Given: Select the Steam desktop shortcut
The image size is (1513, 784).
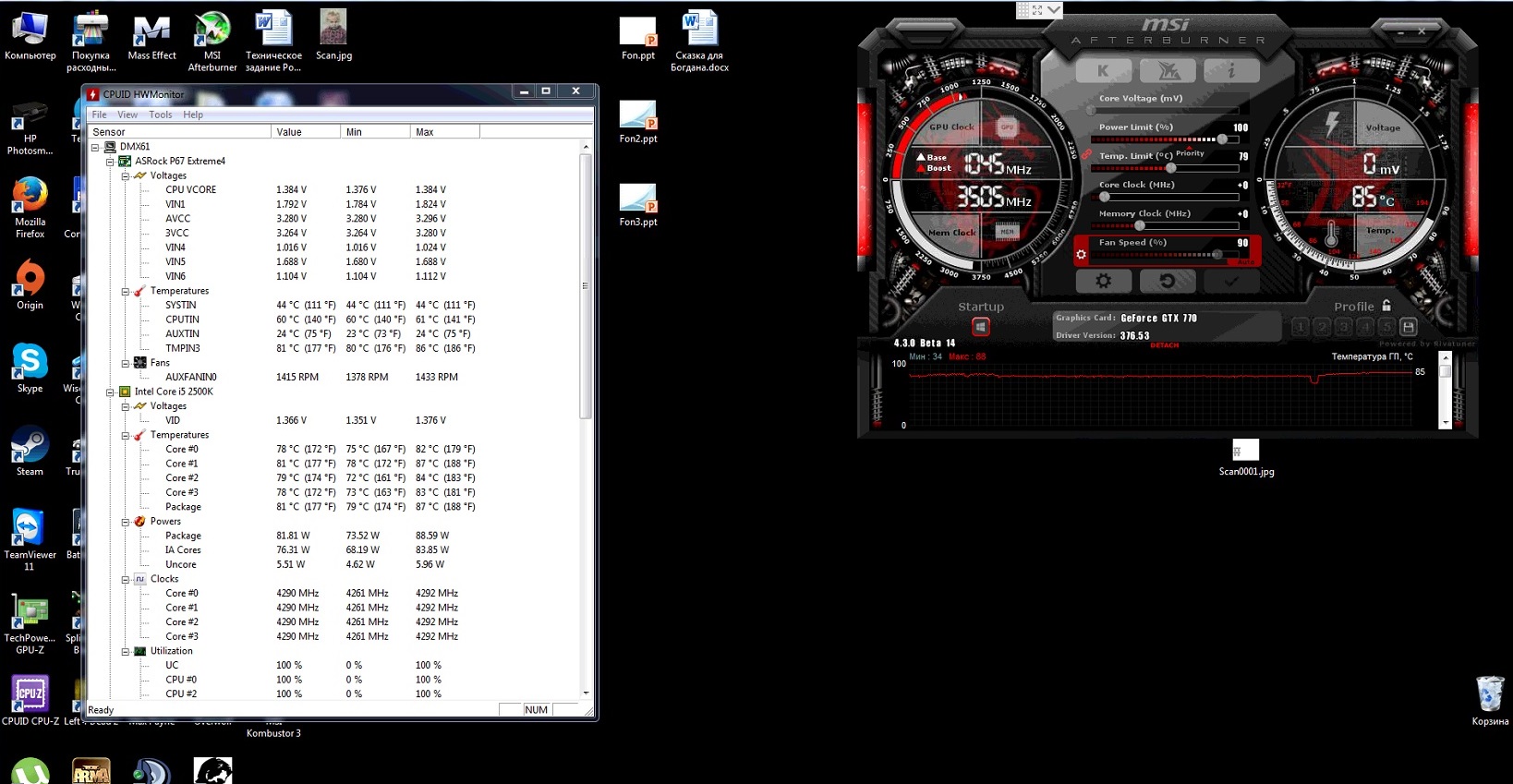Looking at the screenshot, I should [x=30, y=452].
